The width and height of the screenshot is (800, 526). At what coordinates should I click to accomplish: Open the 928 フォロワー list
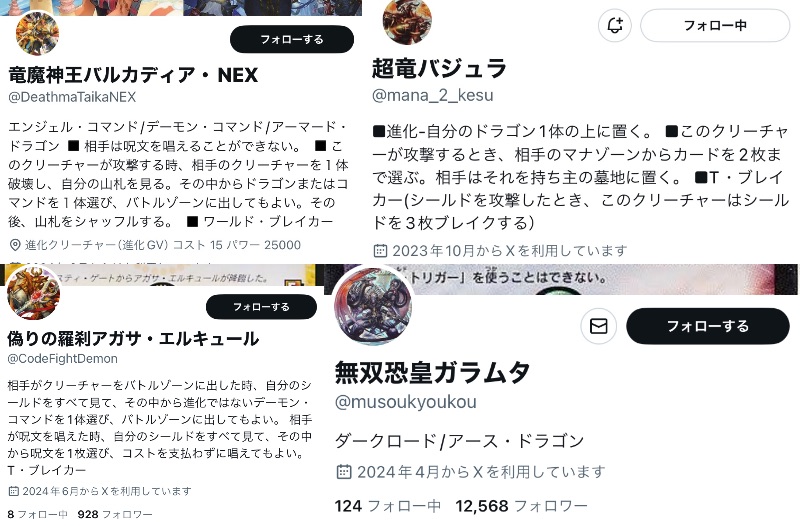click(115, 514)
